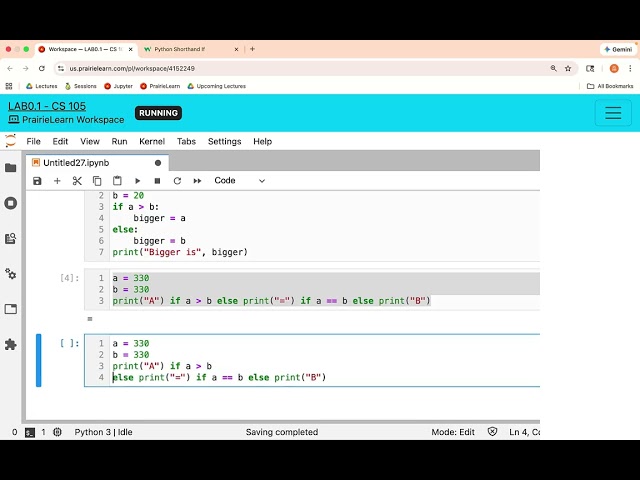Open the Lectures bookmark
The image size is (640, 480).
coord(42,86)
